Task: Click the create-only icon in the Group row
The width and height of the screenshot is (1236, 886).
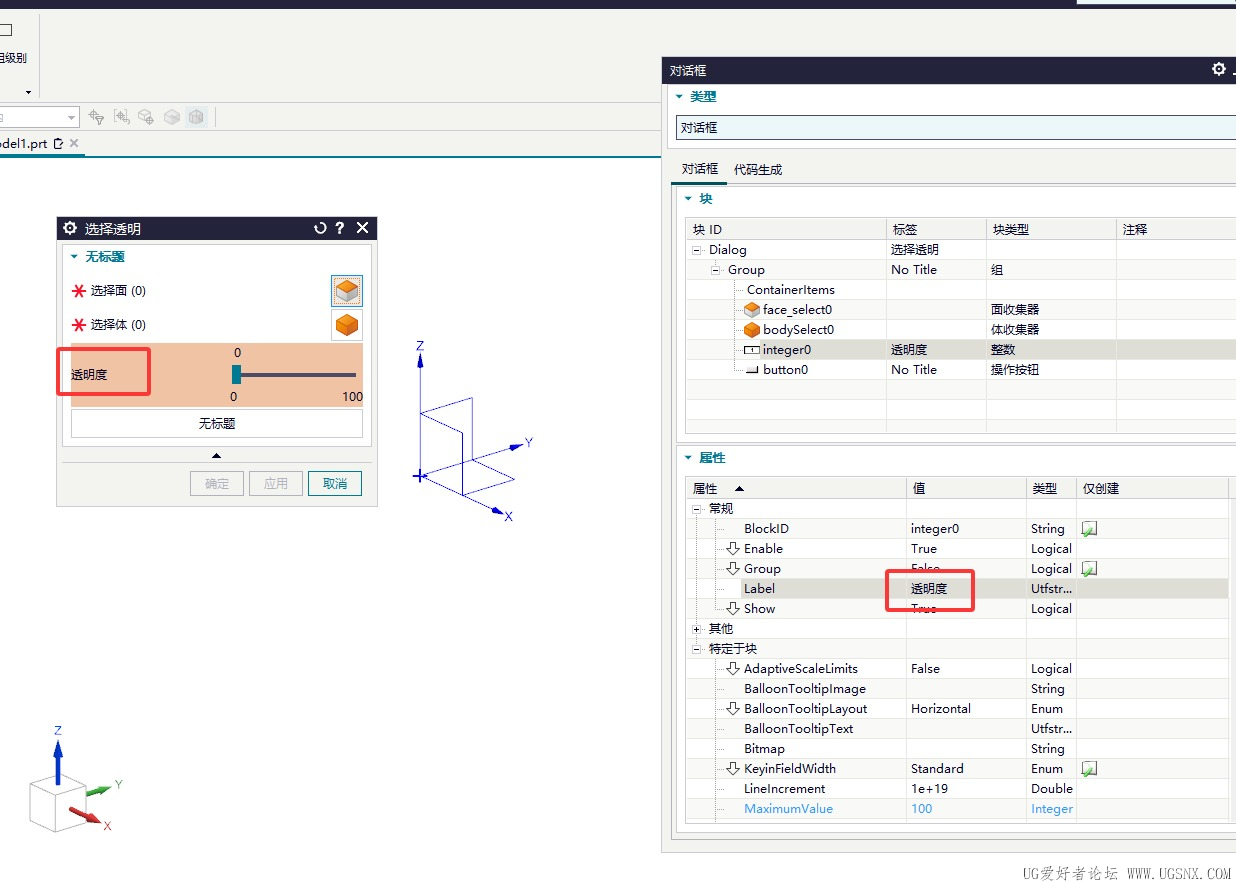Action: pos(1089,569)
